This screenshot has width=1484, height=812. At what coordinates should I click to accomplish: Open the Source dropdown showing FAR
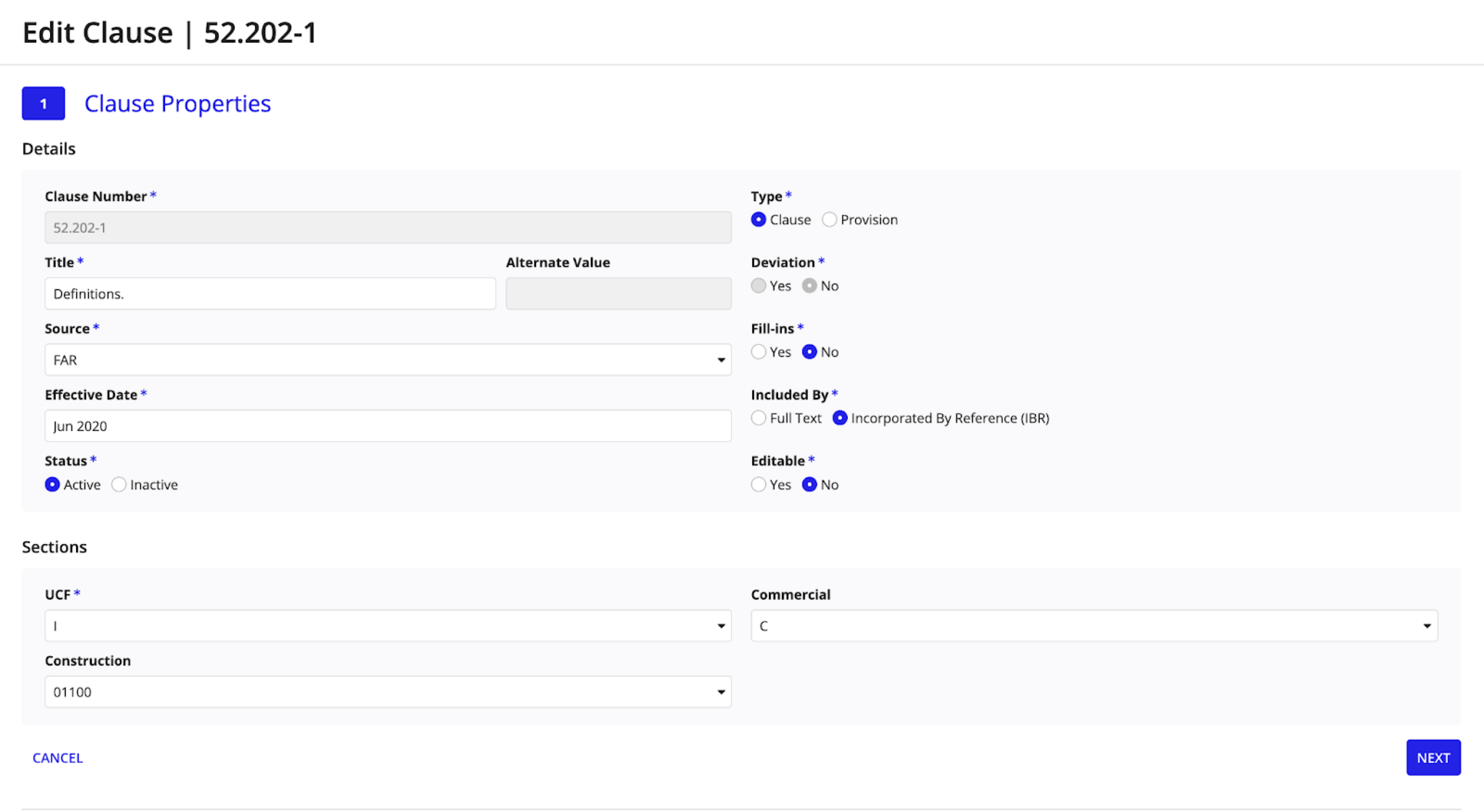(388, 360)
